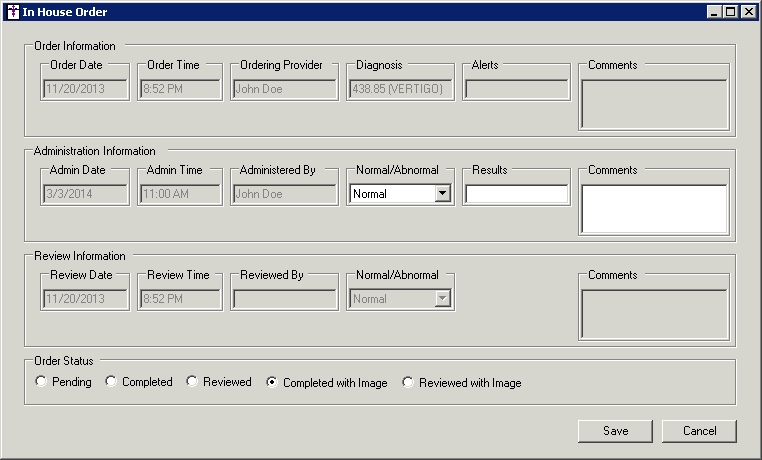The width and height of the screenshot is (762, 460).
Task: Choose the Reviewed order status option
Action: (192, 382)
